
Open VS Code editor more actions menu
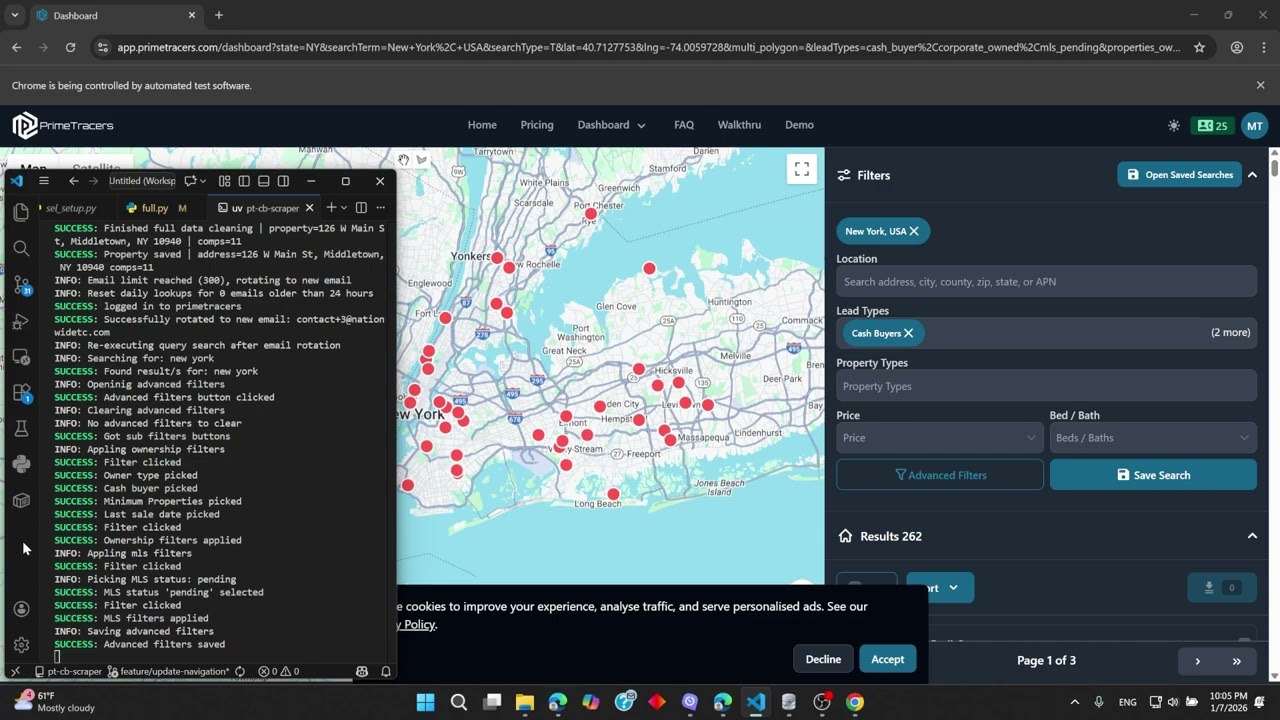coord(380,208)
